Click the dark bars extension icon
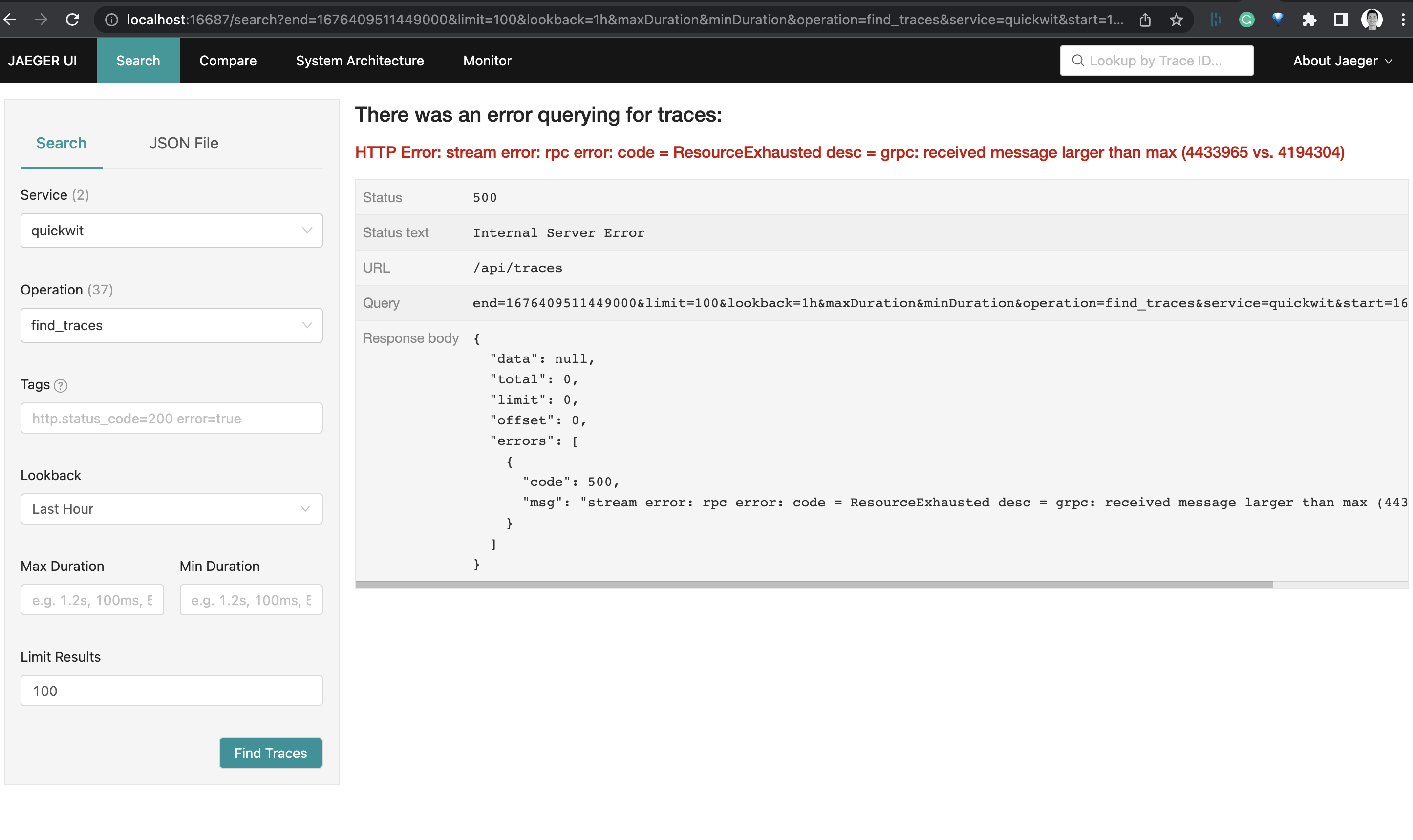Viewport: 1413px width, 840px height. click(x=1216, y=20)
